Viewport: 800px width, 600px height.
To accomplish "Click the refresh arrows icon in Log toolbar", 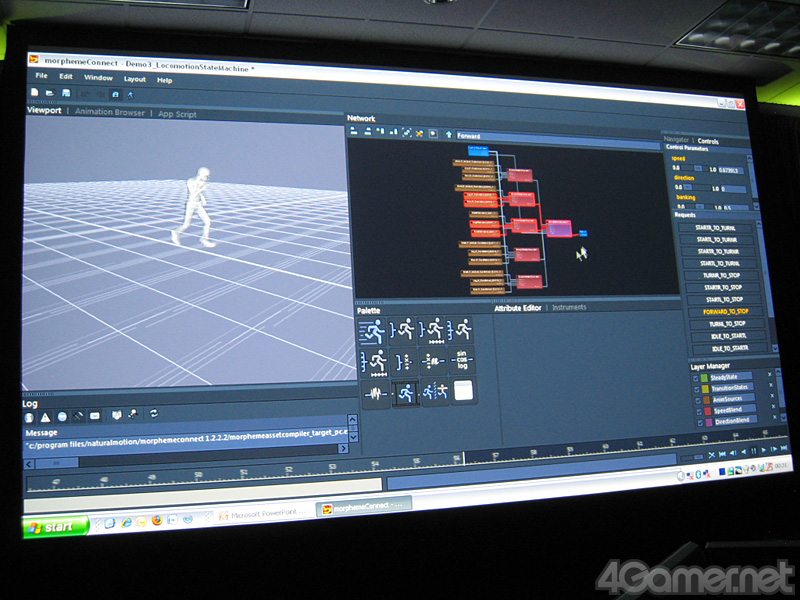I will click(154, 414).
